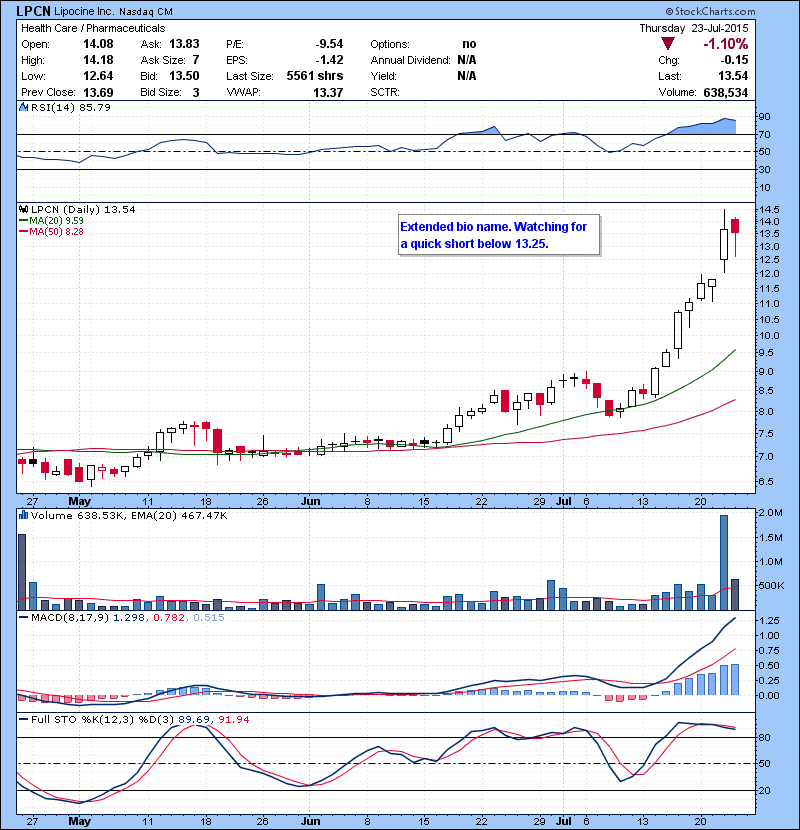Click the LPCN ticker symbol in the header
Viewport: 800px width, 830px height.
click(x=33, y=11)
